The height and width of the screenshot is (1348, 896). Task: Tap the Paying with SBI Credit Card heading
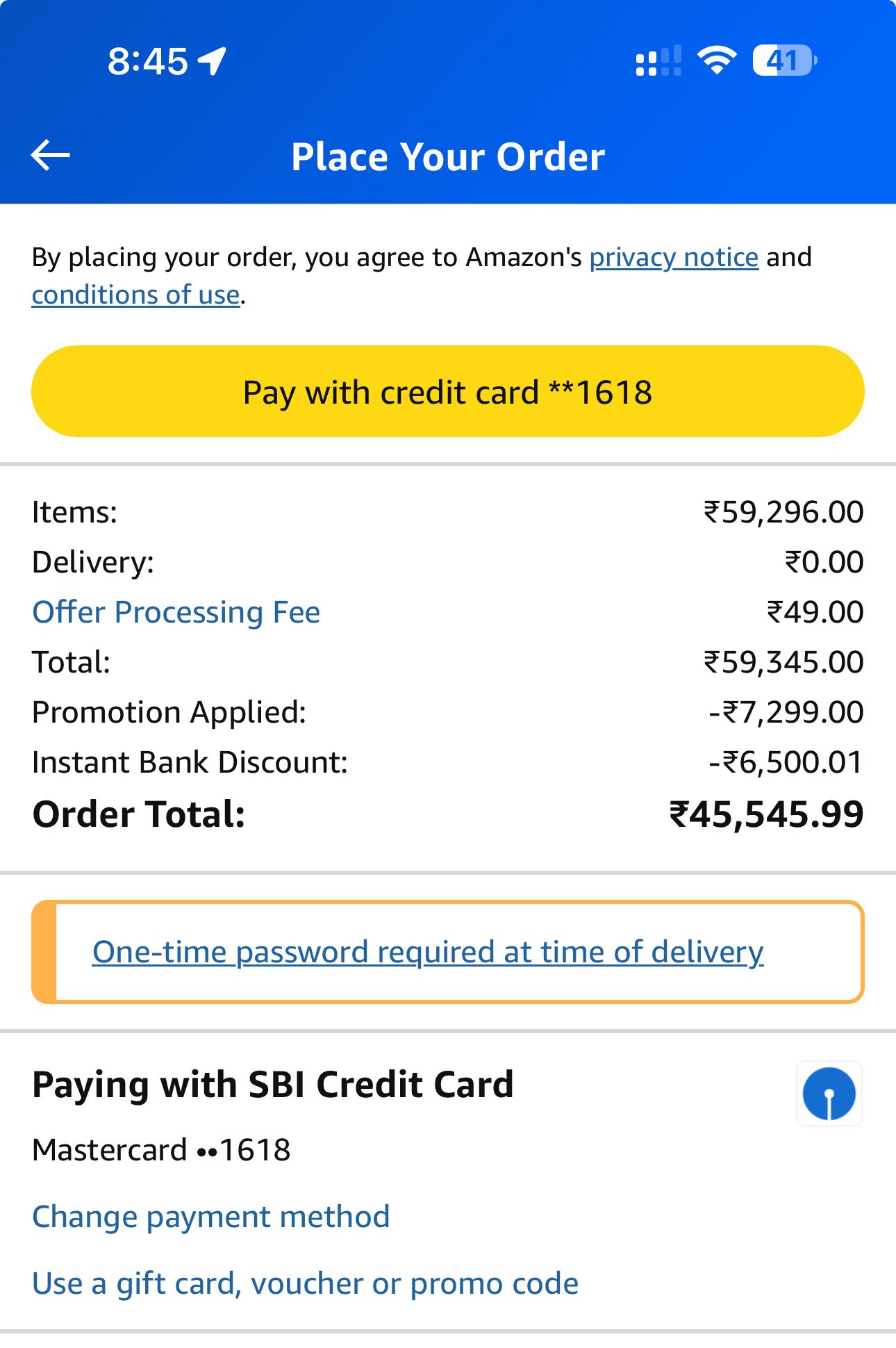tap(273, 1085)
